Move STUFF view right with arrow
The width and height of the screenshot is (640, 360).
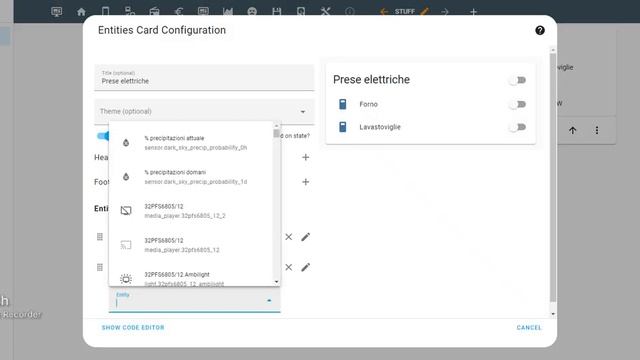(445, 12)
